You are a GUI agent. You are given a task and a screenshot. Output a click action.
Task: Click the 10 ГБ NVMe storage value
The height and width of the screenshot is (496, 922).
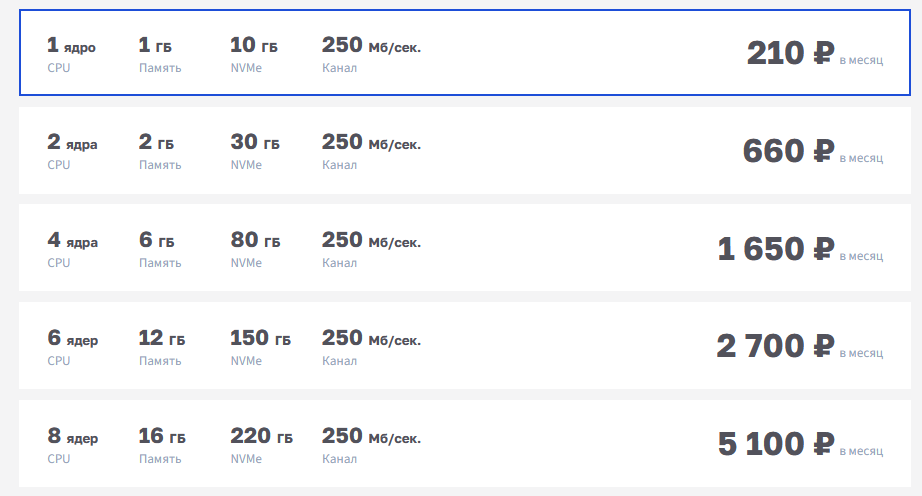click(x=254, y=46)
